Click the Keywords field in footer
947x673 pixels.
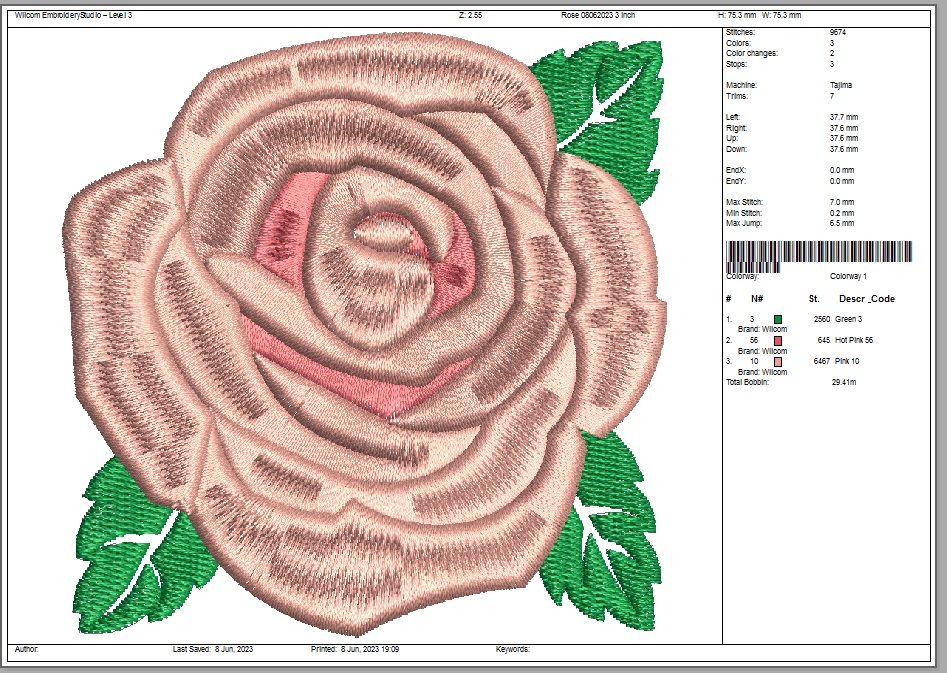point(512,649)
